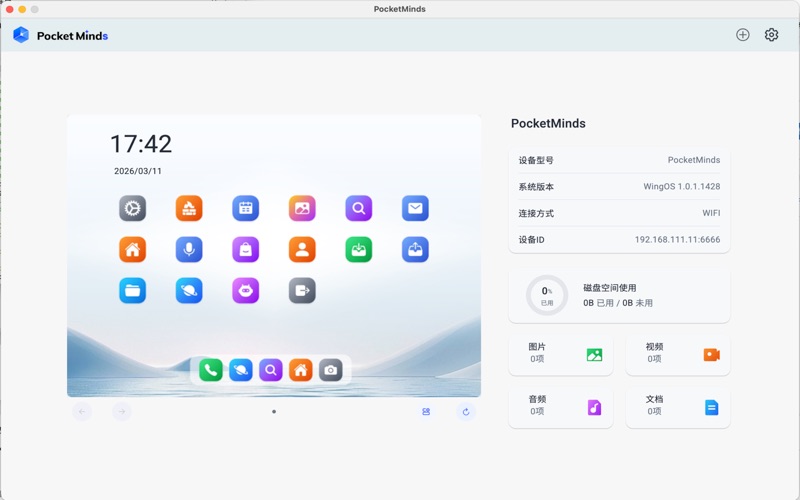800x500 pixels.
Task: Open the blue Mail envelope app
Action: tap(415, 208)
